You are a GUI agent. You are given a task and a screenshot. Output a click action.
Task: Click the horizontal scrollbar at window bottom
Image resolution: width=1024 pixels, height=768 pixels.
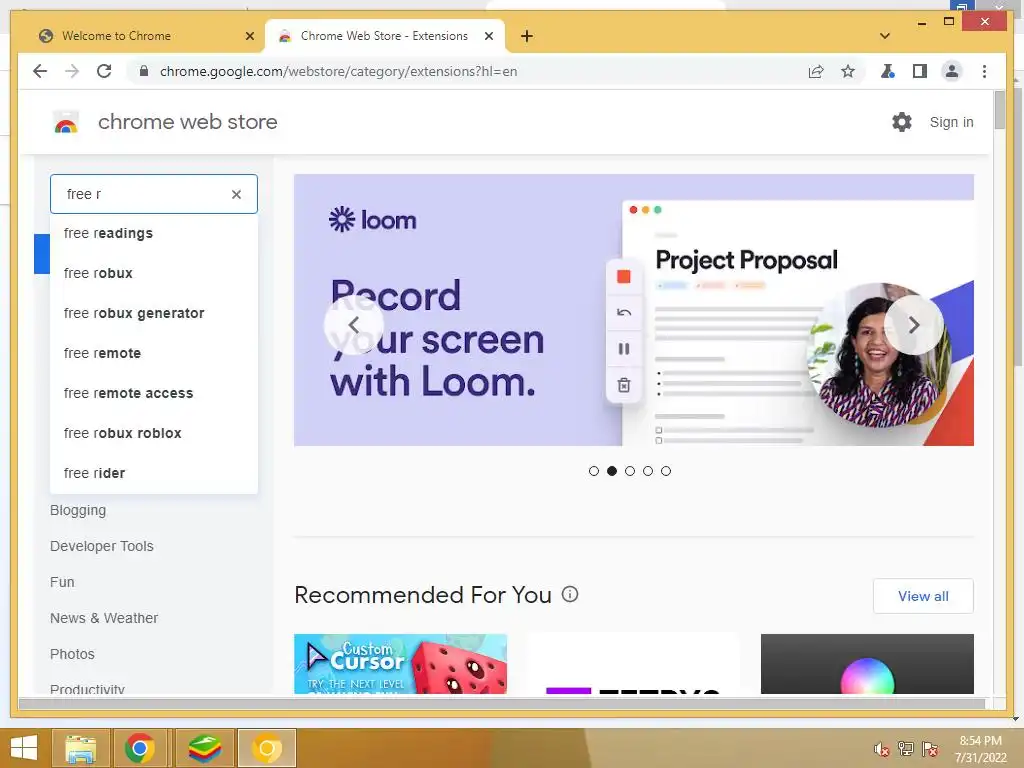[x=502, y=703]
